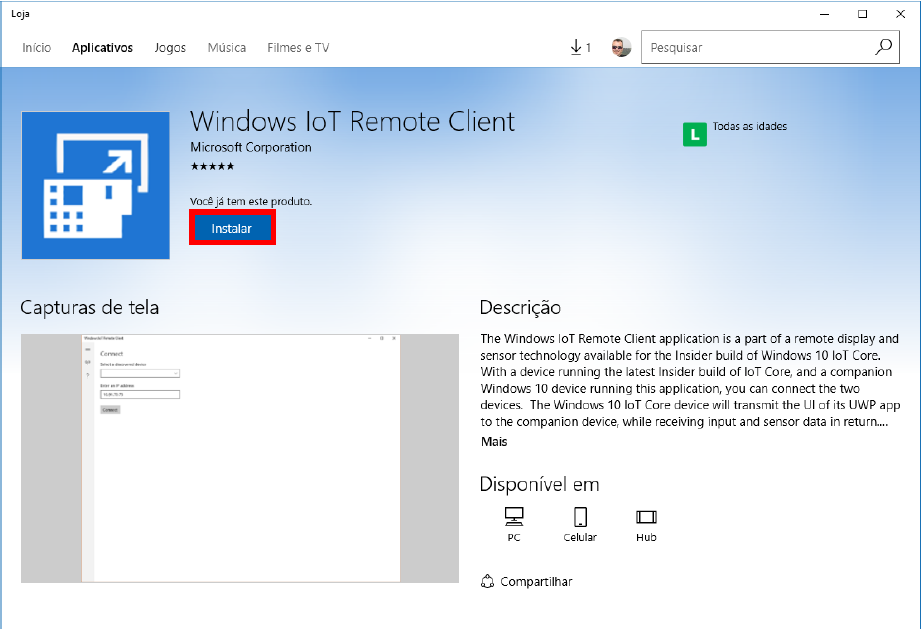Click the Você já tem este produto text
The height and width of the screenshot is (630, 921).
point(251,201)
